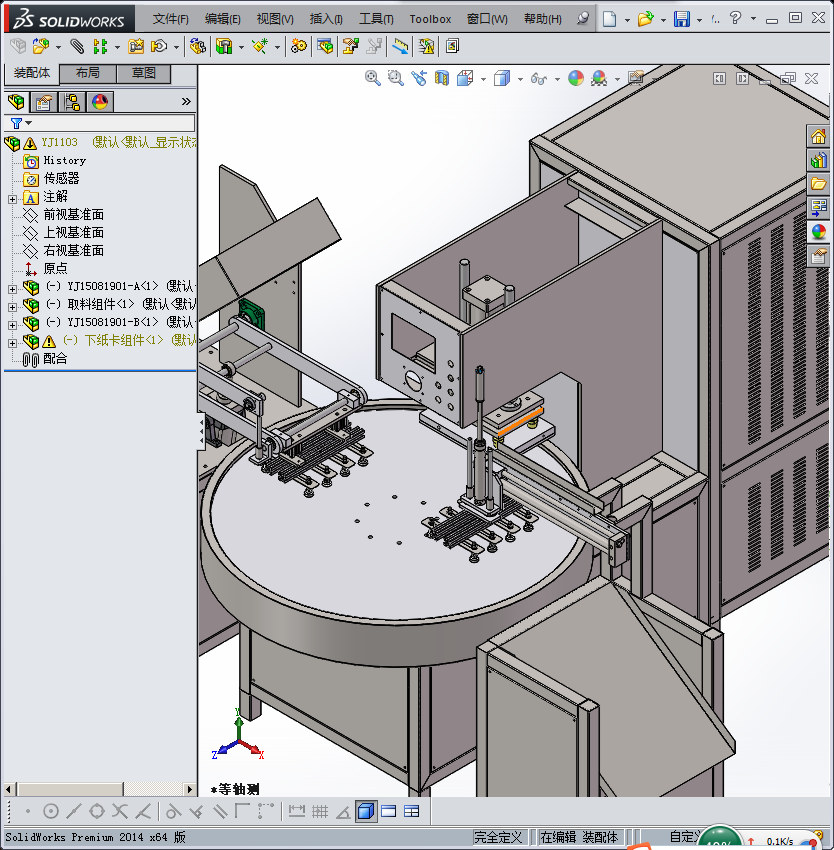Click the 配合 mates folder
The image size is (834, 850).
55,359
